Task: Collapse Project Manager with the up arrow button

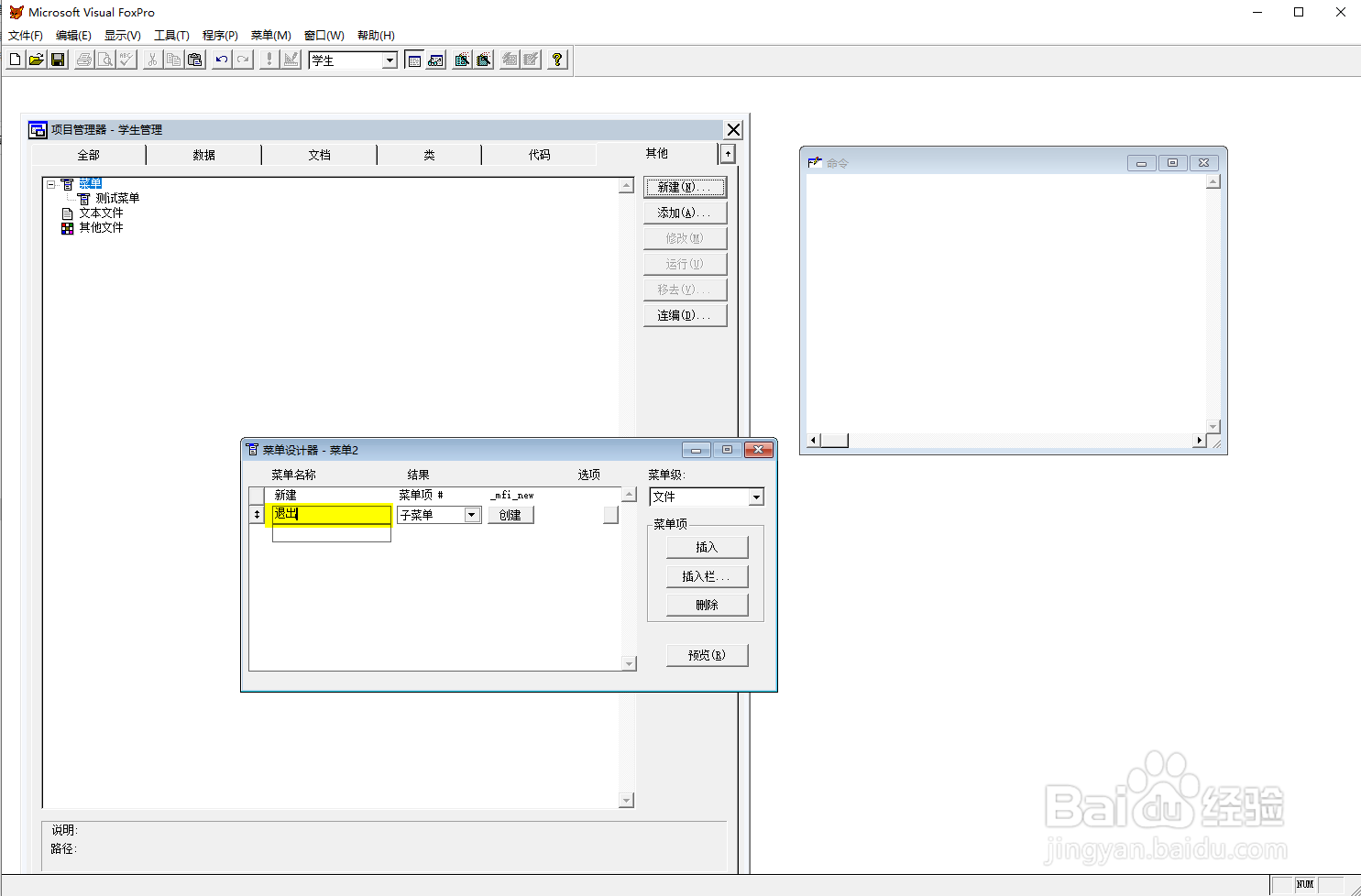Action: pos(728,154)
